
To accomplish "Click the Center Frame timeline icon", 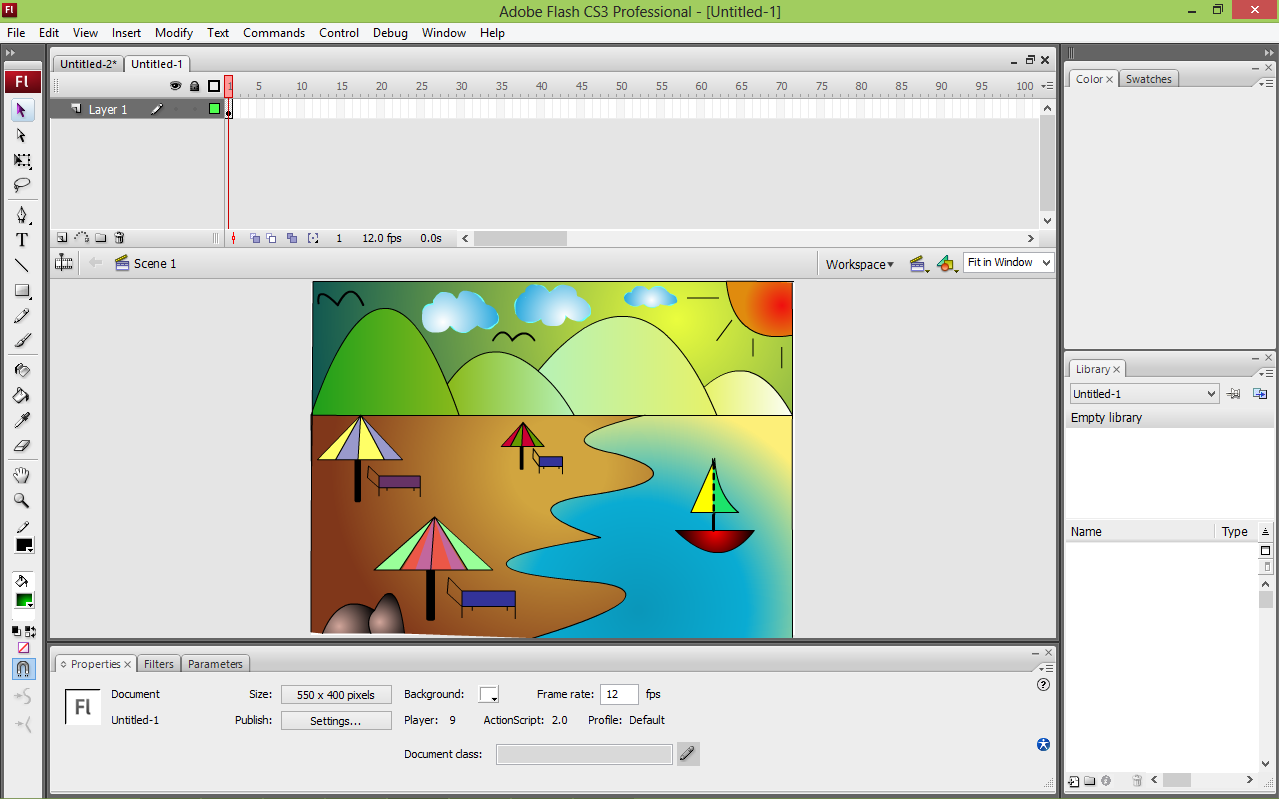I will click(x=234, y=238).
